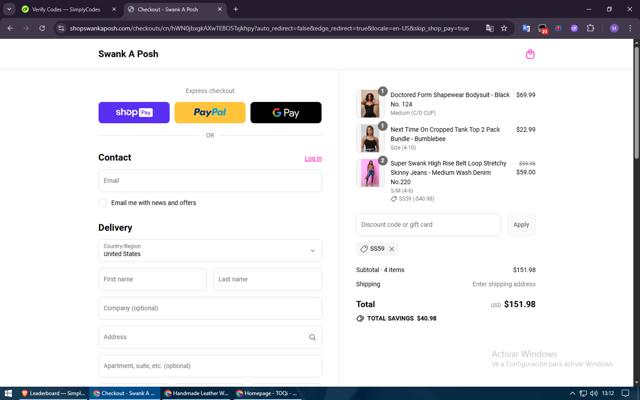Reload the page with the refresh icon
Image resolution: width=640 pixels, height=400 pixels.
(x=42, y=28)
